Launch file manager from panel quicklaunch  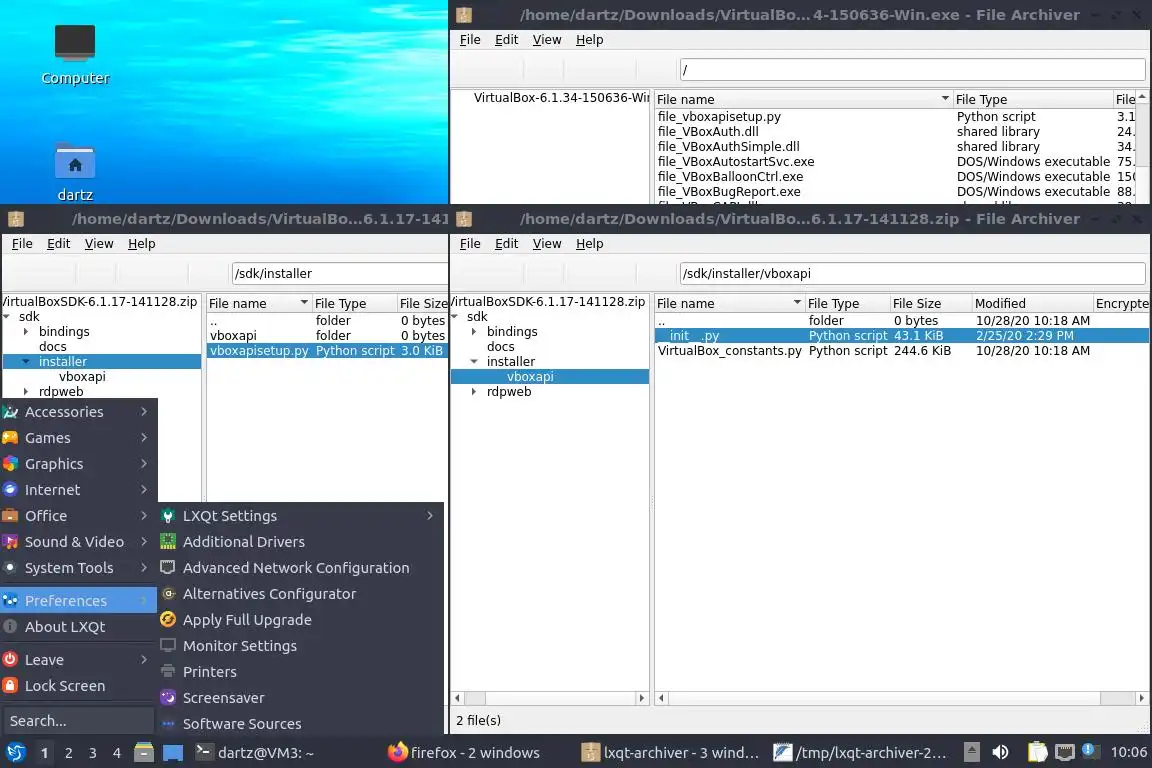[144, 753]
